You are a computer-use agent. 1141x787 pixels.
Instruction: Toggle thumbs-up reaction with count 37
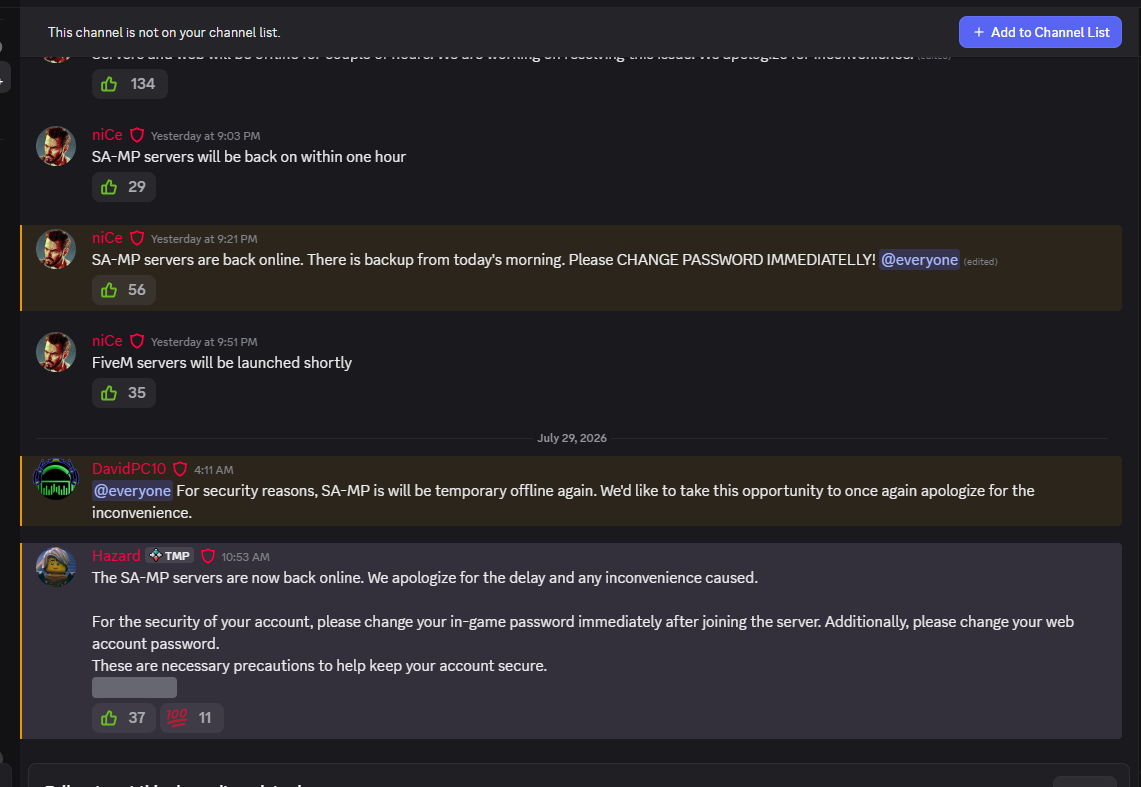124,718
